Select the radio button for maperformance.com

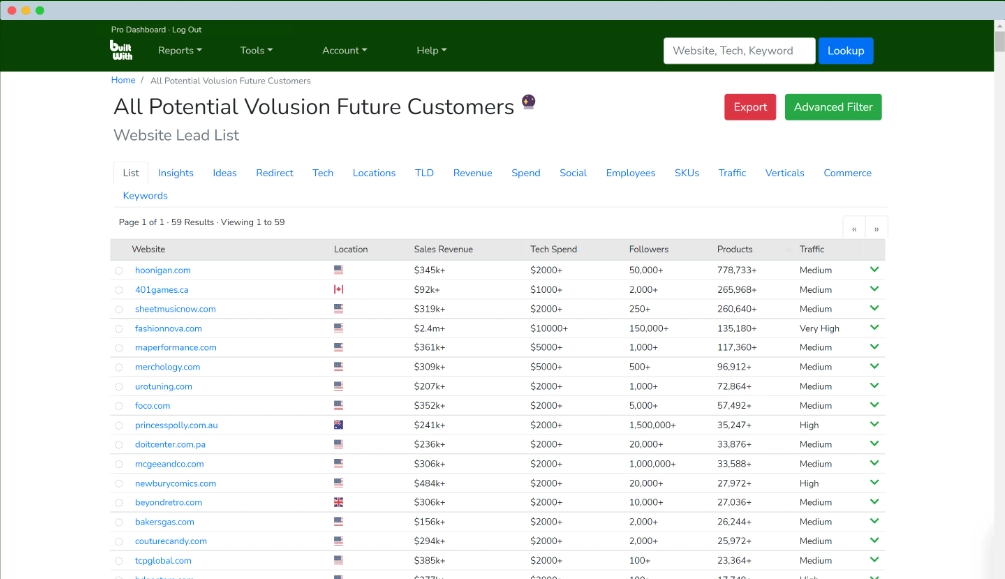[x=119, y=348]
